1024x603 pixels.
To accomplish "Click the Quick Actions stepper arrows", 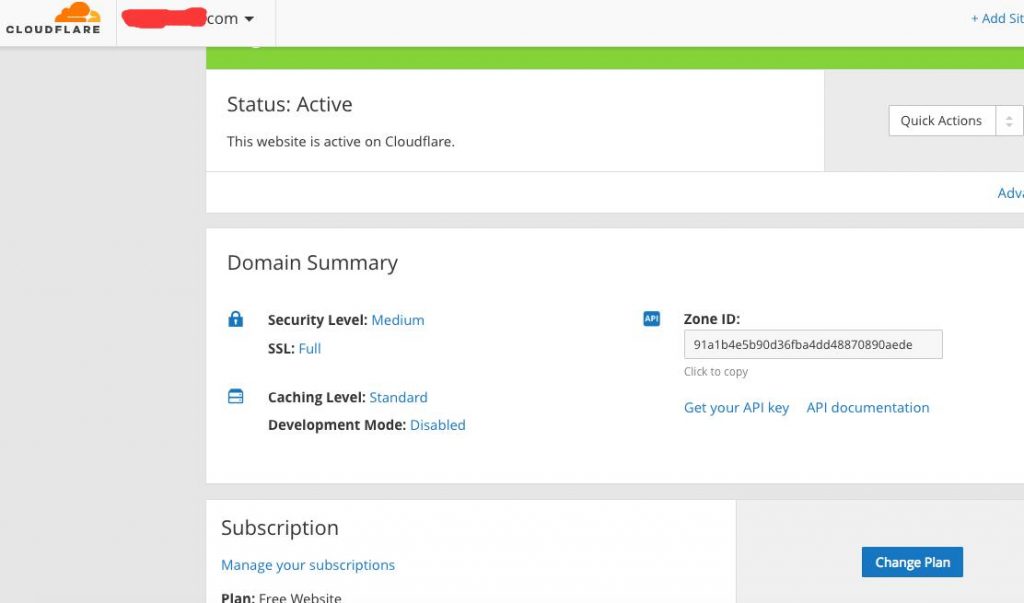I will tap(1009, 121).
